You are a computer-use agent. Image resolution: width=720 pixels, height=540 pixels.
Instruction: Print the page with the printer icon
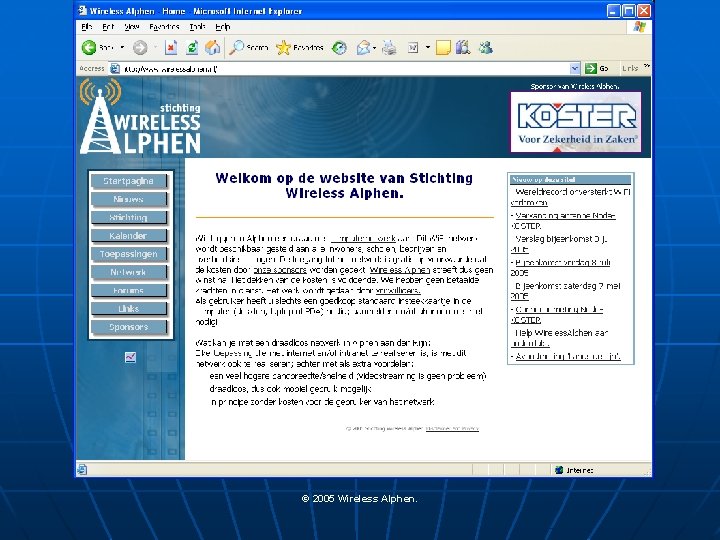(x=389, y=47)
